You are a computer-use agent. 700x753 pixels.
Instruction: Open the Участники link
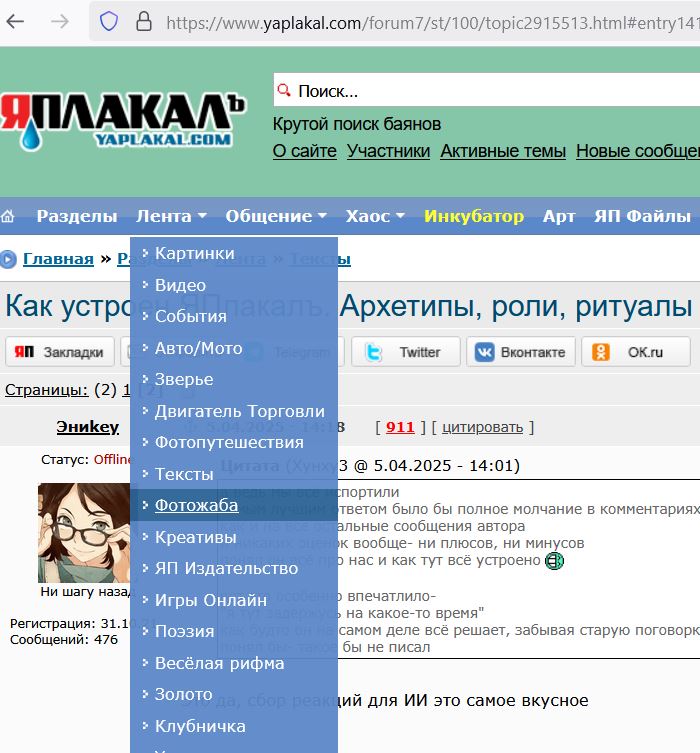(388, 151)
